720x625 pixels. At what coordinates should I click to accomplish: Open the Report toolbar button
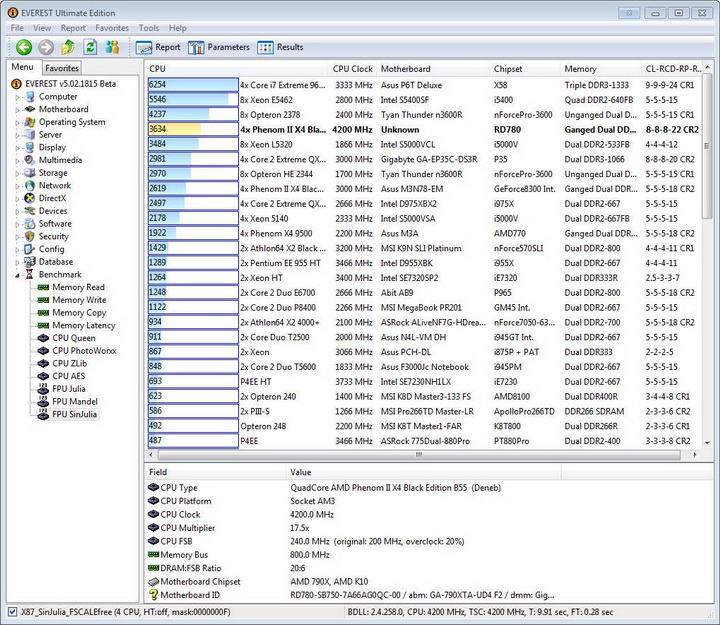(158, 47)
